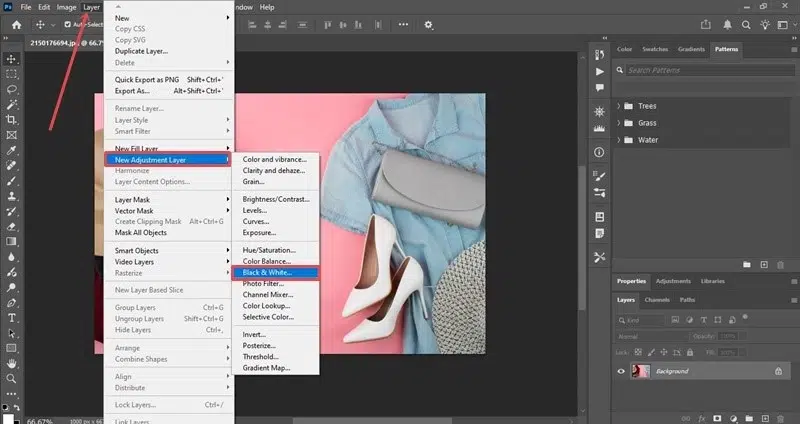This screenshot has width=800, height=424.
Task: Expand the Grass pattern folder
Action: pyautogui.click(x=619, y=123)
